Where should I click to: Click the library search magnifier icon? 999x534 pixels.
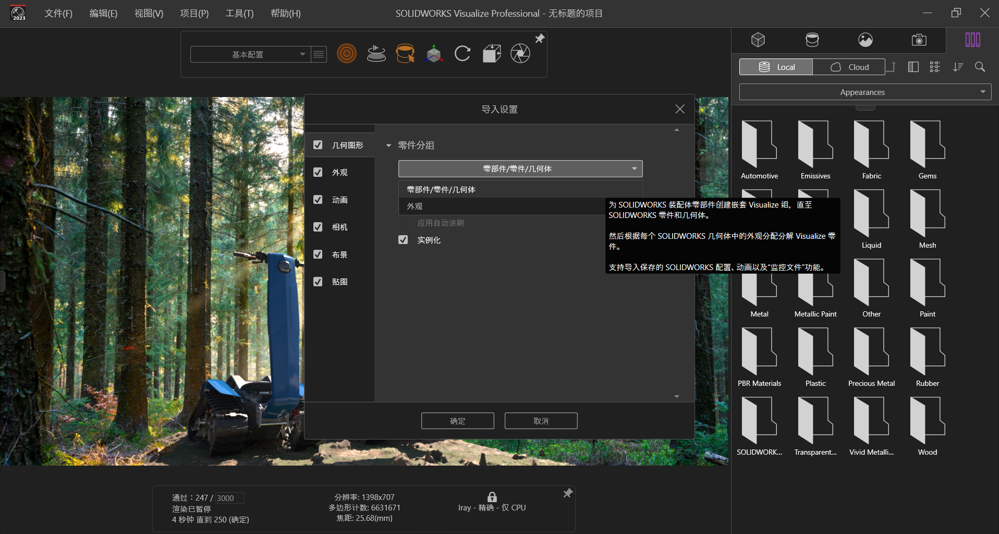pyautogui.click(x=980, y=67)
